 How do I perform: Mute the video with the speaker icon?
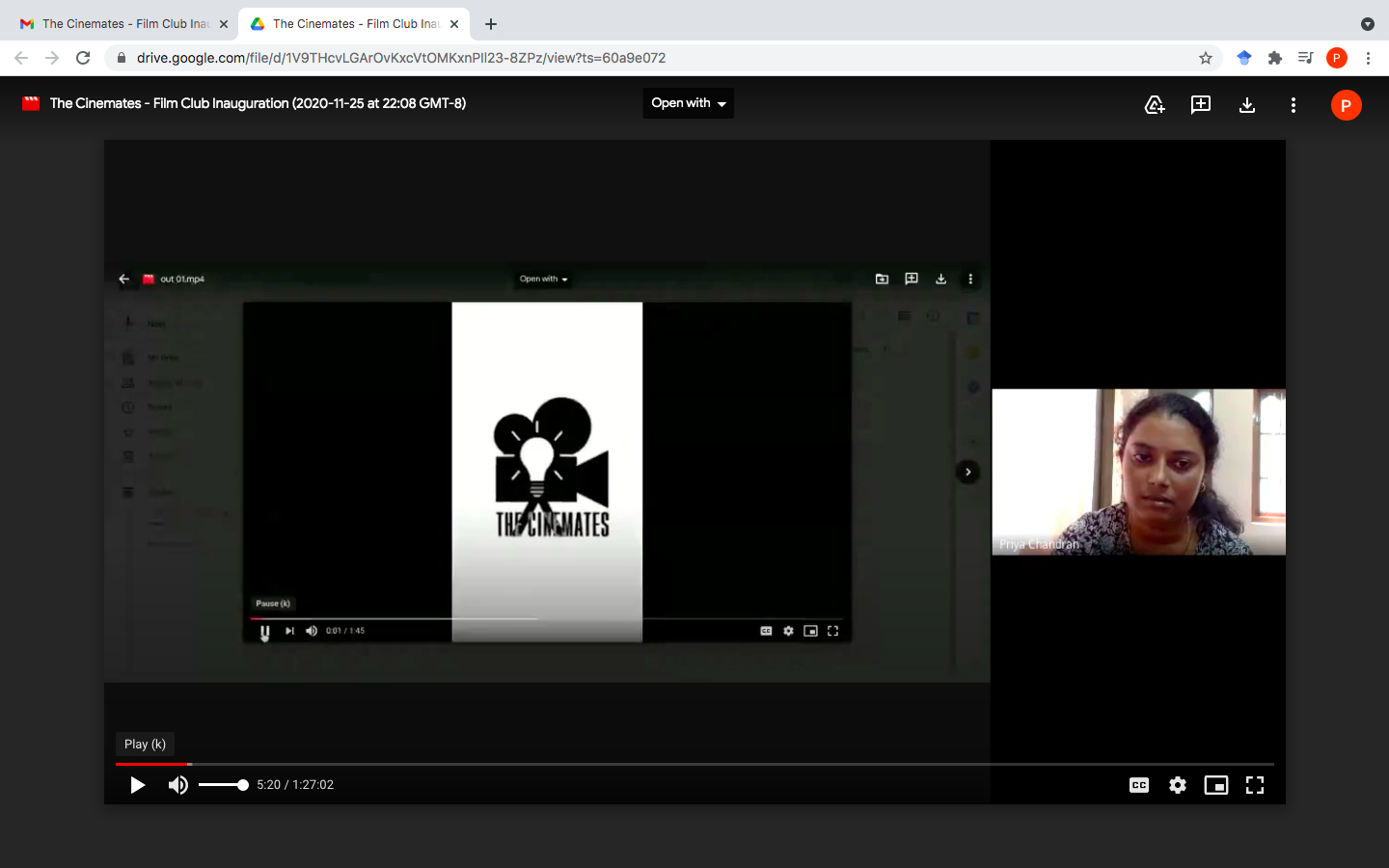[x=178, y=785]
